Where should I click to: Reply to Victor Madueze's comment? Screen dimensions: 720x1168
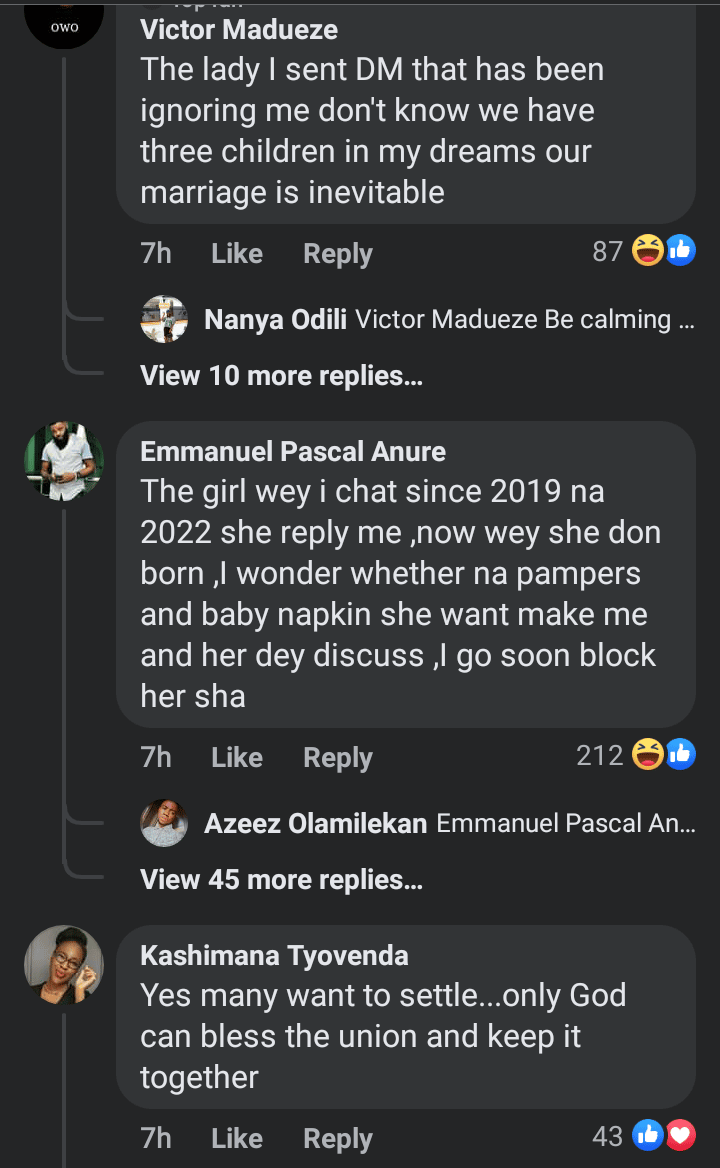pos(338,254)
